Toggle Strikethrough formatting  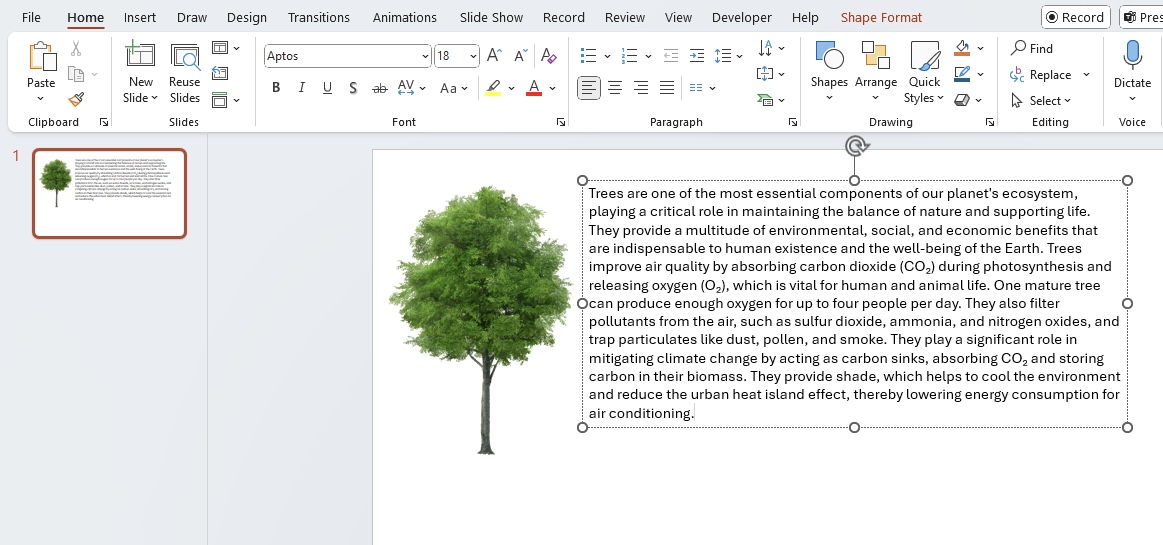coord(379,88)
